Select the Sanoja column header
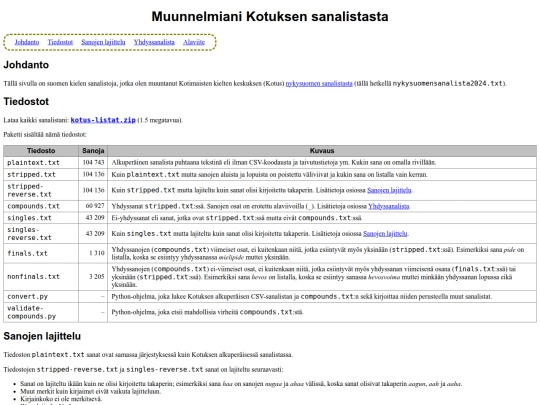 click(x=93, y=151)
